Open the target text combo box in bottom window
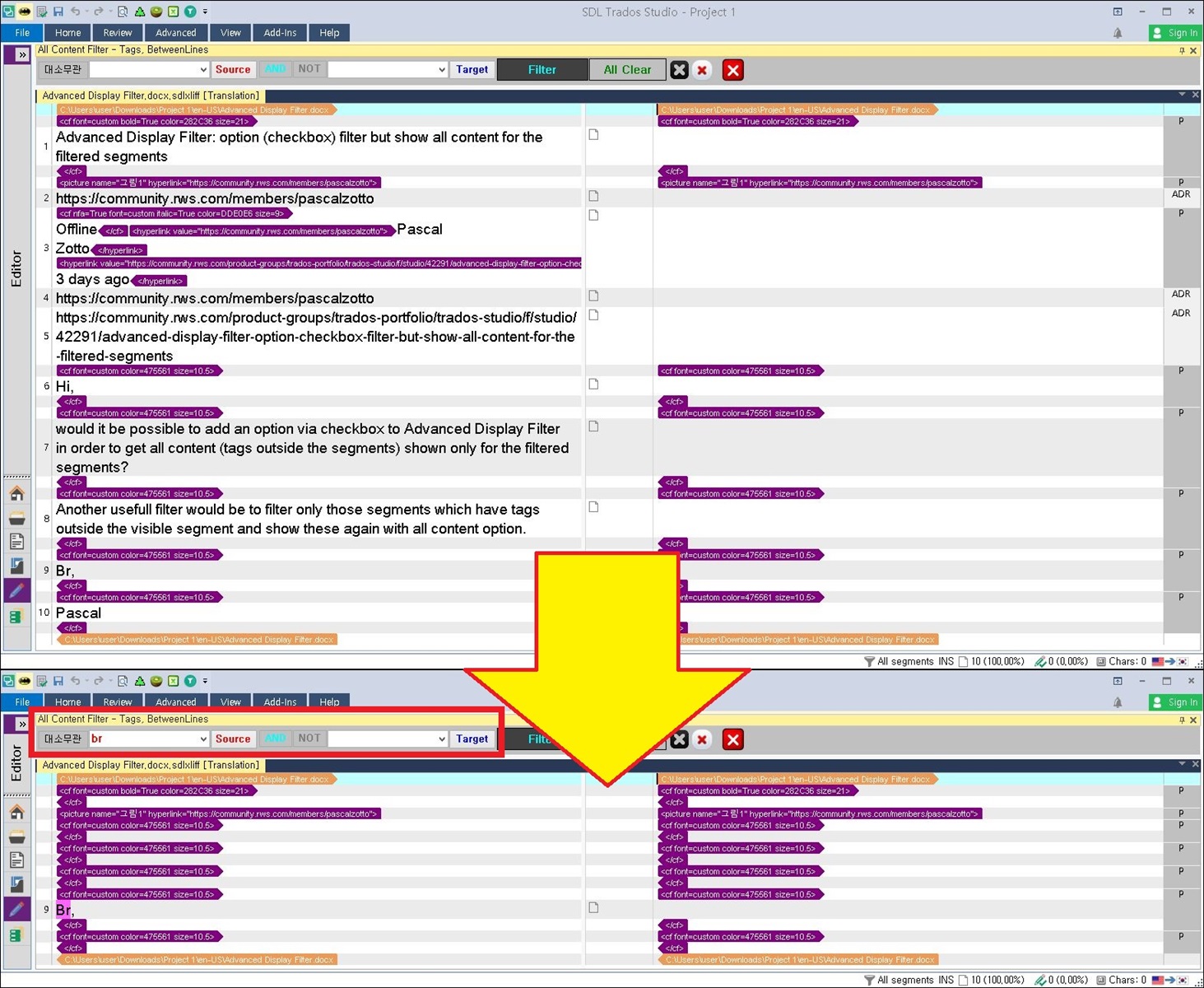Viewport: 1204px width, 988px height. pyautogui.click(x=388, y=739)
